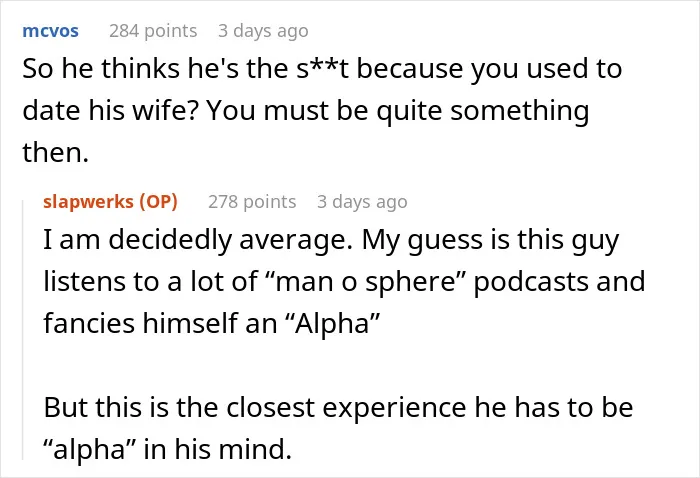Click the first line of mcvos's comment
Viewport: 700px width, 478px height.
pyautogui.click(x=322, y=69)
